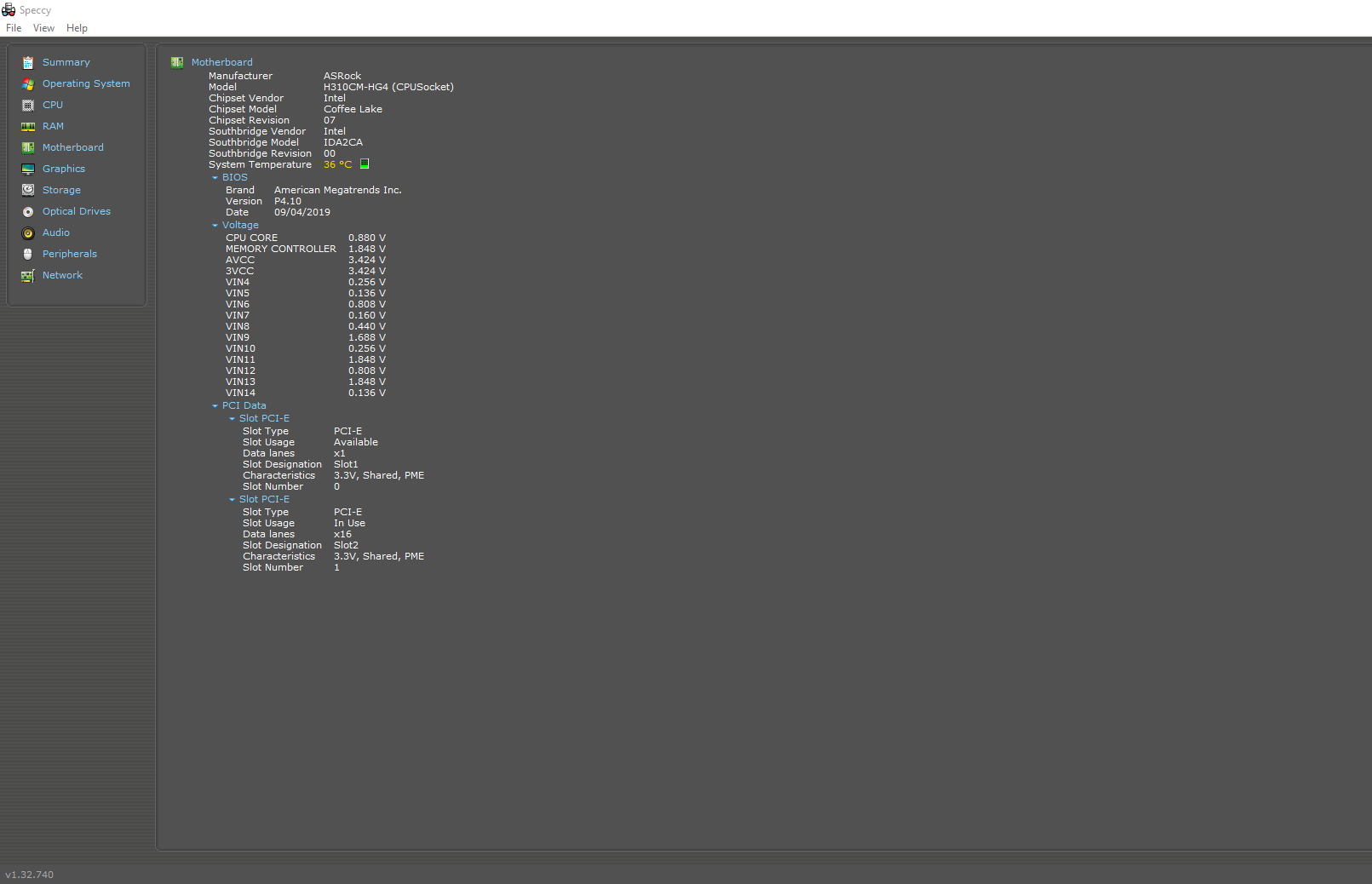Click the Motherboard heading in main panel

[222, 62]
